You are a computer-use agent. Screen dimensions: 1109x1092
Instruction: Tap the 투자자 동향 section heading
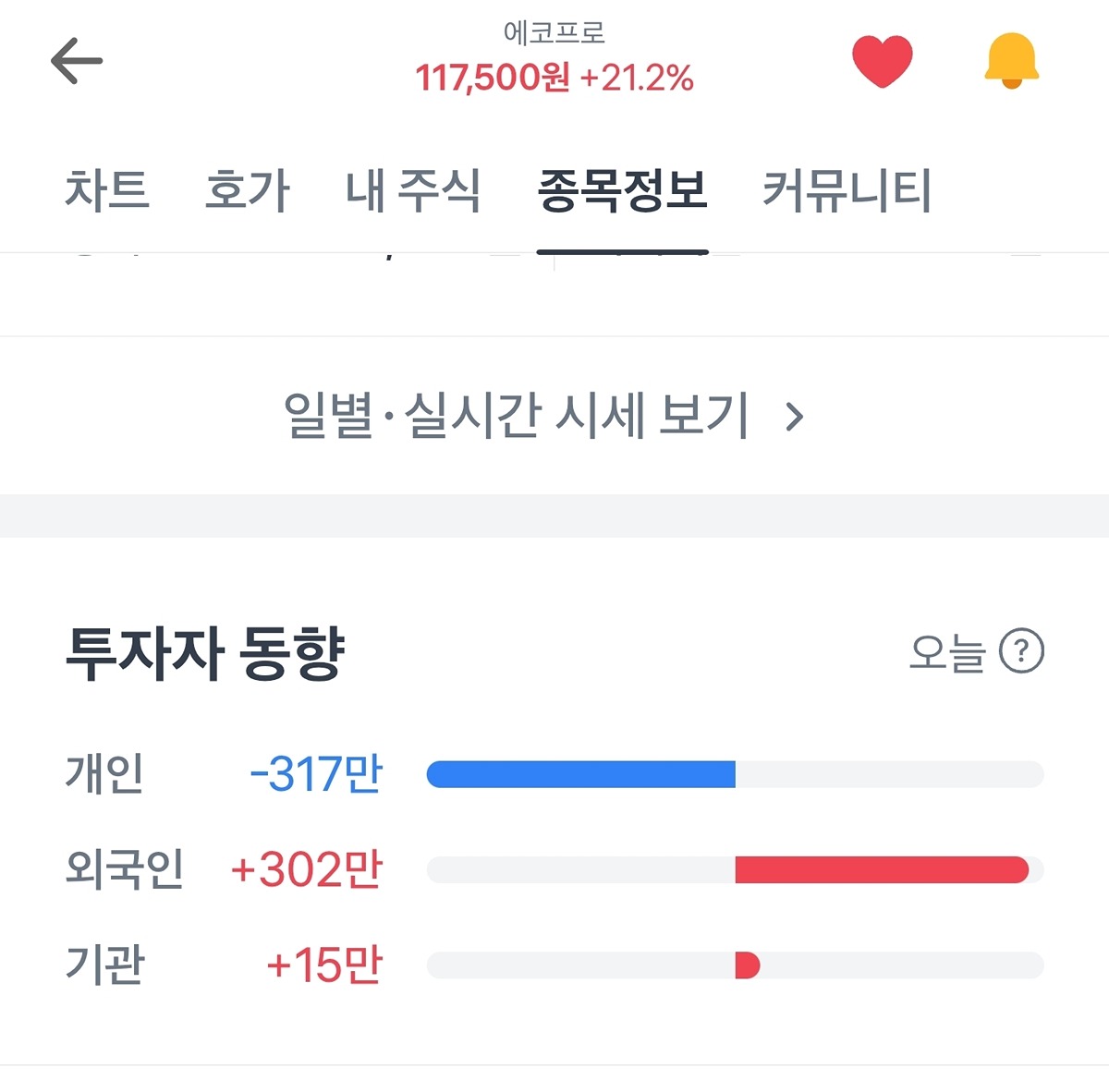coord(205,653)
